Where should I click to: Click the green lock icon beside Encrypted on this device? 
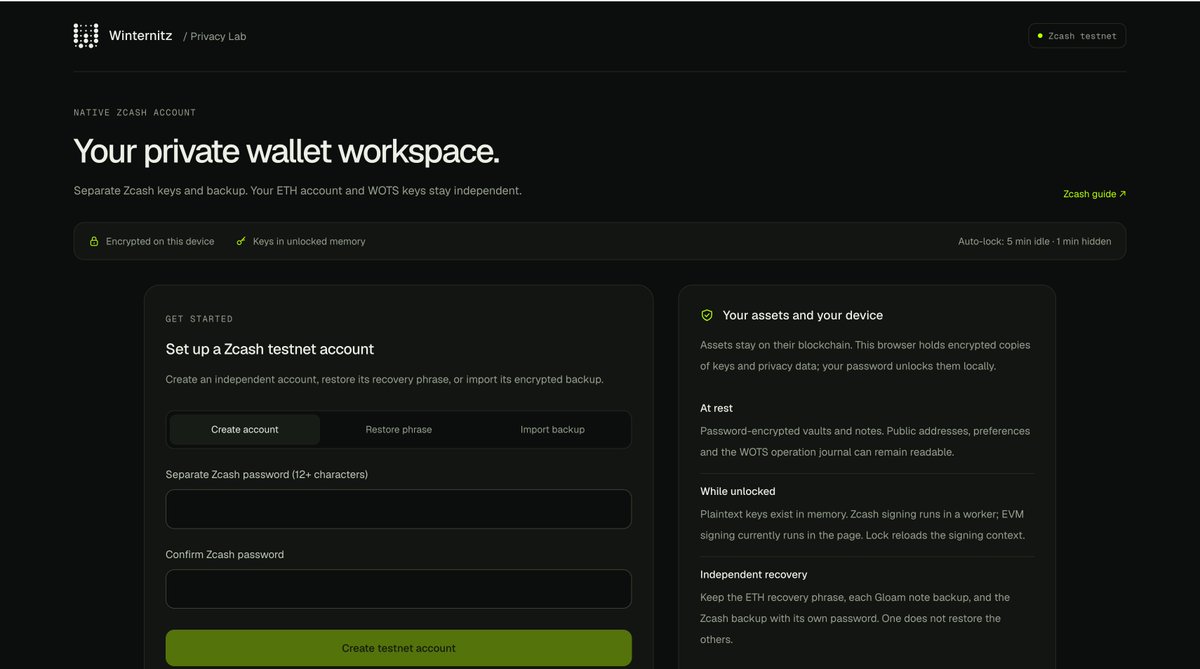tap(94, 242)
